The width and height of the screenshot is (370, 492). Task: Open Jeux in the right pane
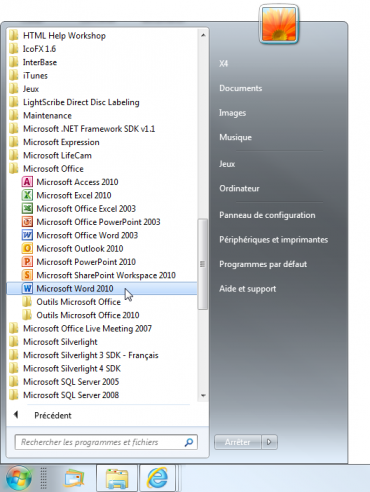(227, 164)
